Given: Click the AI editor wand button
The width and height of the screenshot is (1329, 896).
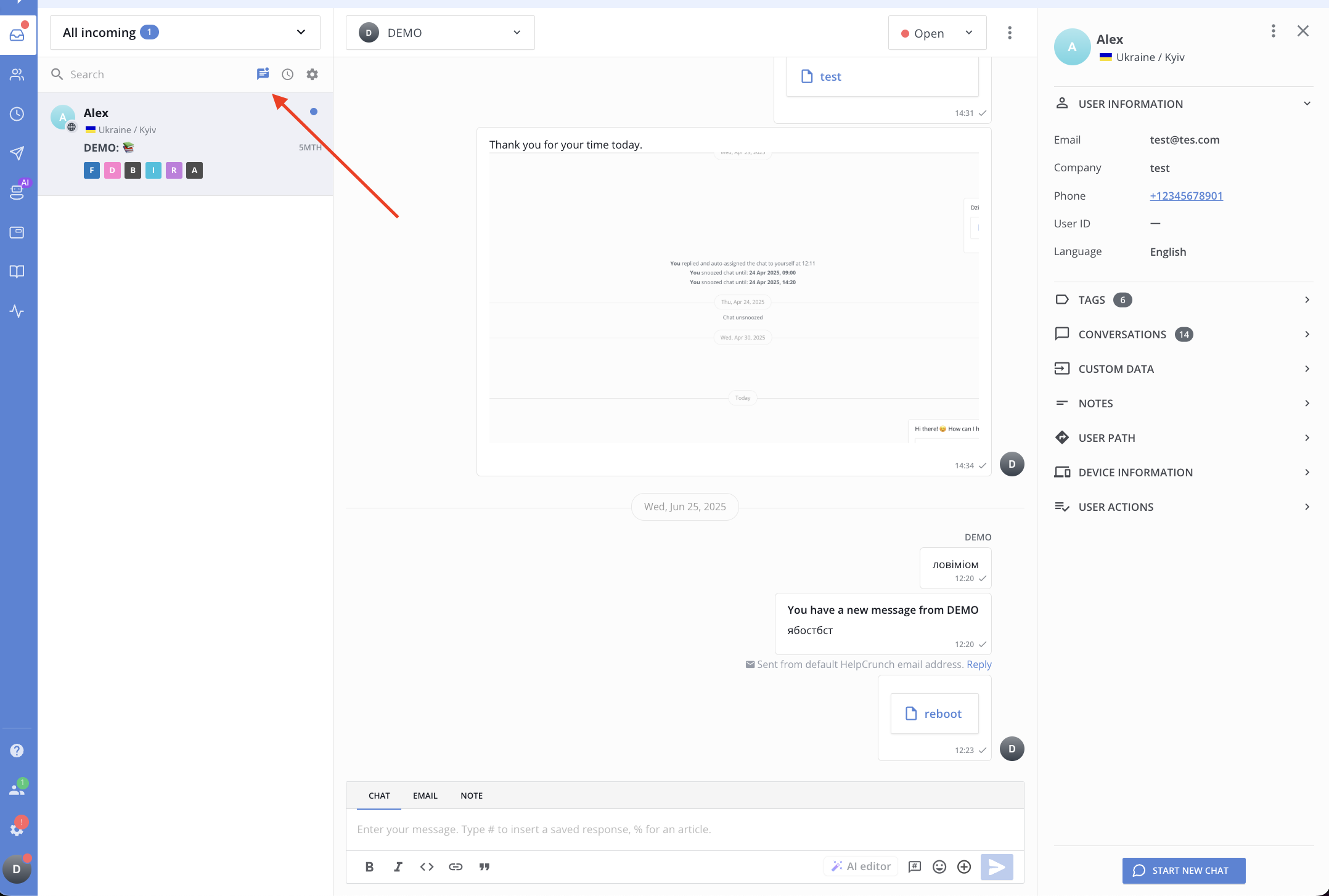Looking at the screenshot, I should point(861,866).
